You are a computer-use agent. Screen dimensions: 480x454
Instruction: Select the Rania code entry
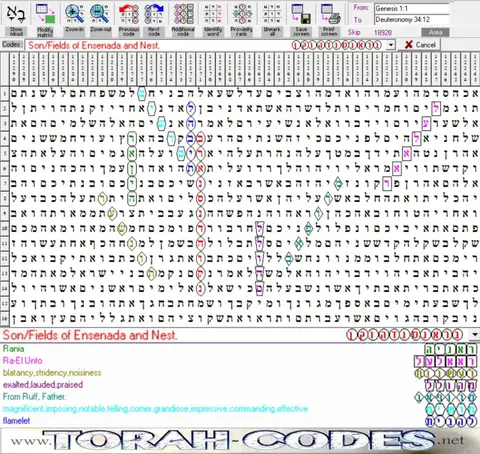13,349
